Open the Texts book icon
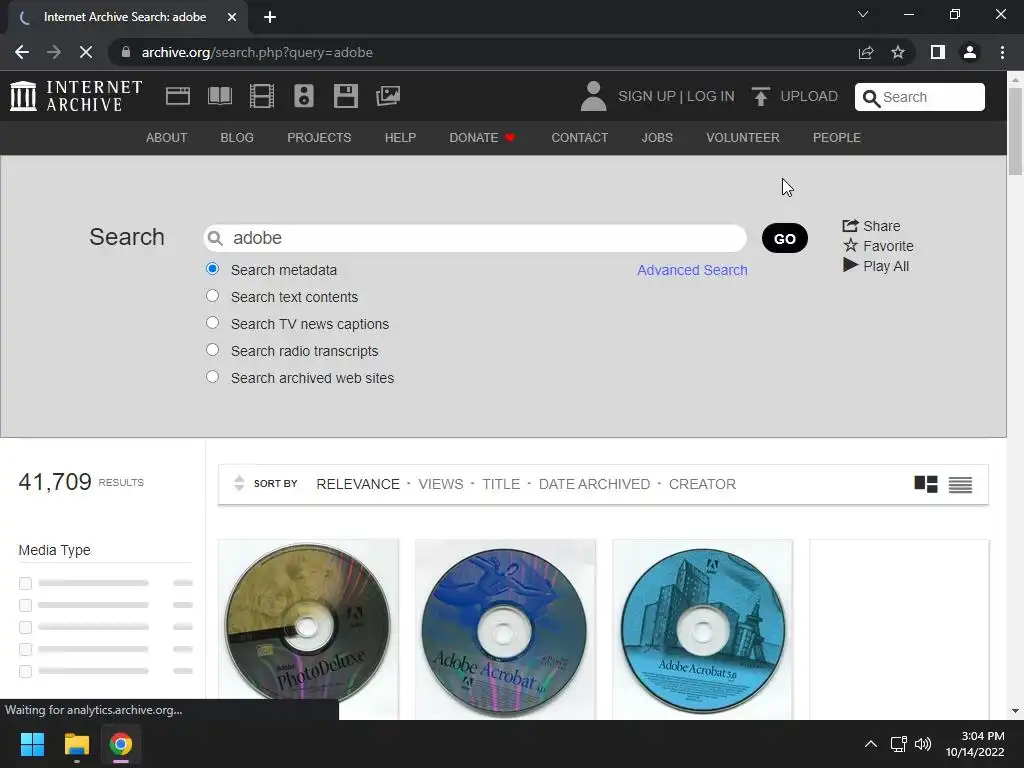 point(219,96)
